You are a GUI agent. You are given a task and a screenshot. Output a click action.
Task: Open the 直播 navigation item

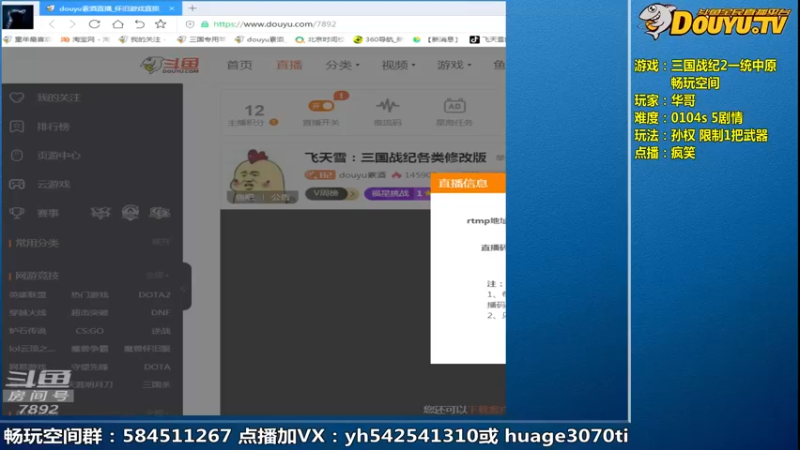pyautogui.click(x=289, y=65)
